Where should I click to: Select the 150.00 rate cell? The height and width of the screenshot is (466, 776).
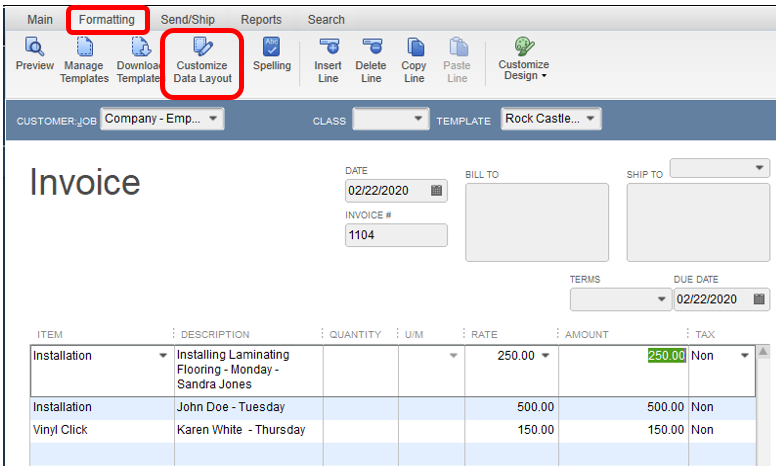click(512, 430)
